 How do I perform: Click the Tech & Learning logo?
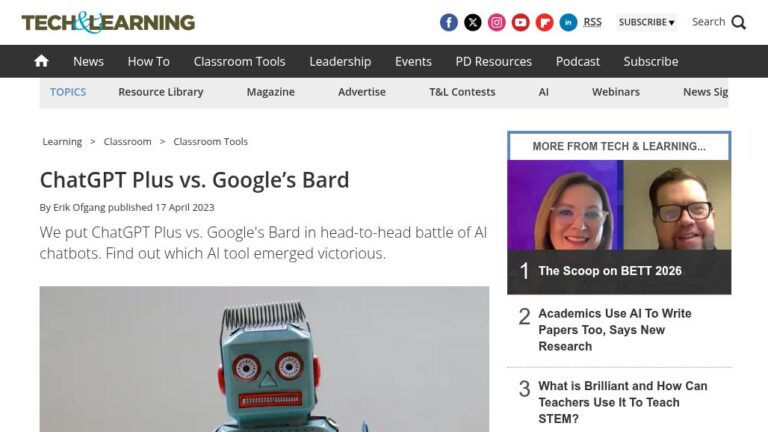coord(108,23)
